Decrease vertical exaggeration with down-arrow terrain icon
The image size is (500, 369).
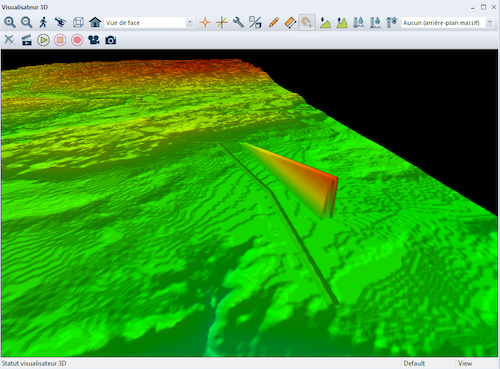(x=325, y=23)
